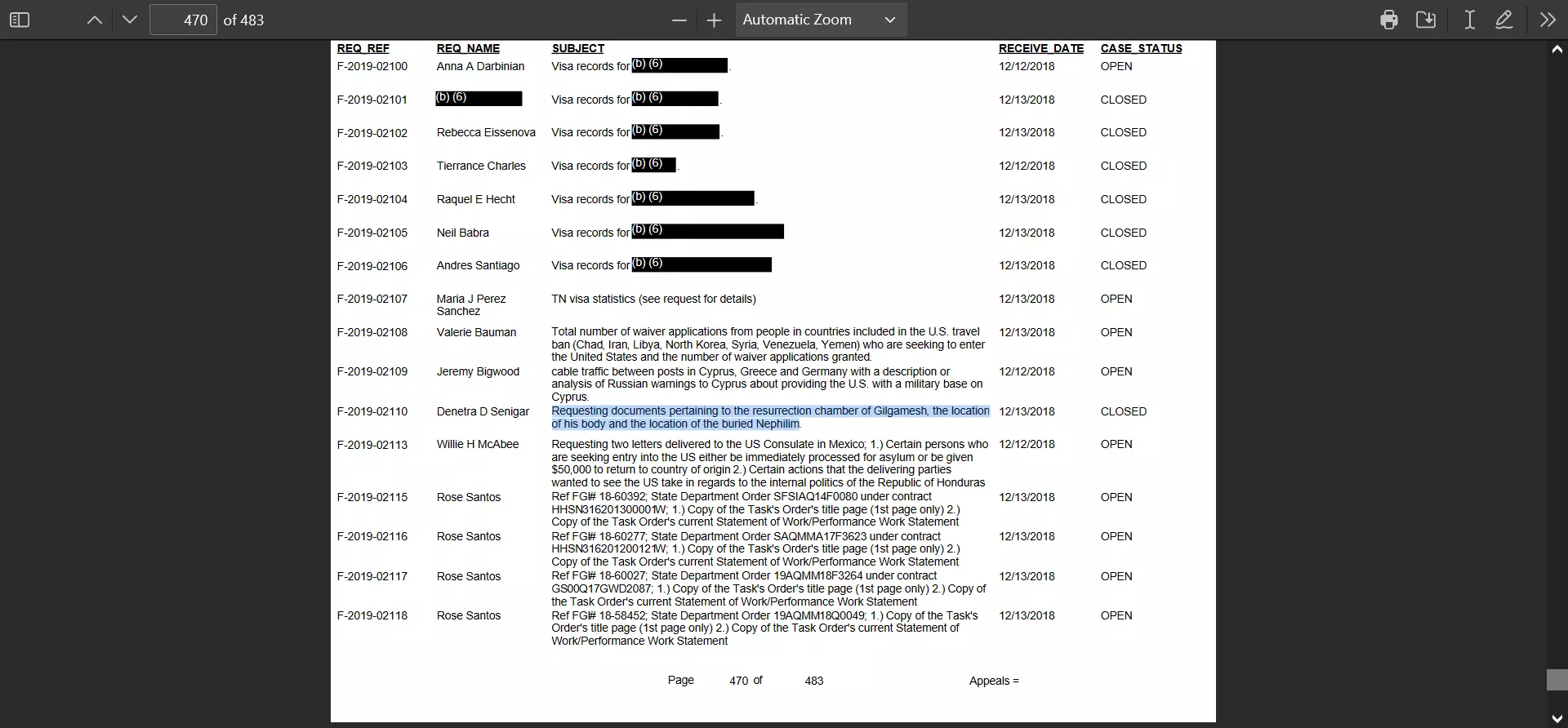Image resolution: width=1568 pixels, height=728 pixels.
Task: Select reference F-2019-02103
Action: tap(372, 166)
